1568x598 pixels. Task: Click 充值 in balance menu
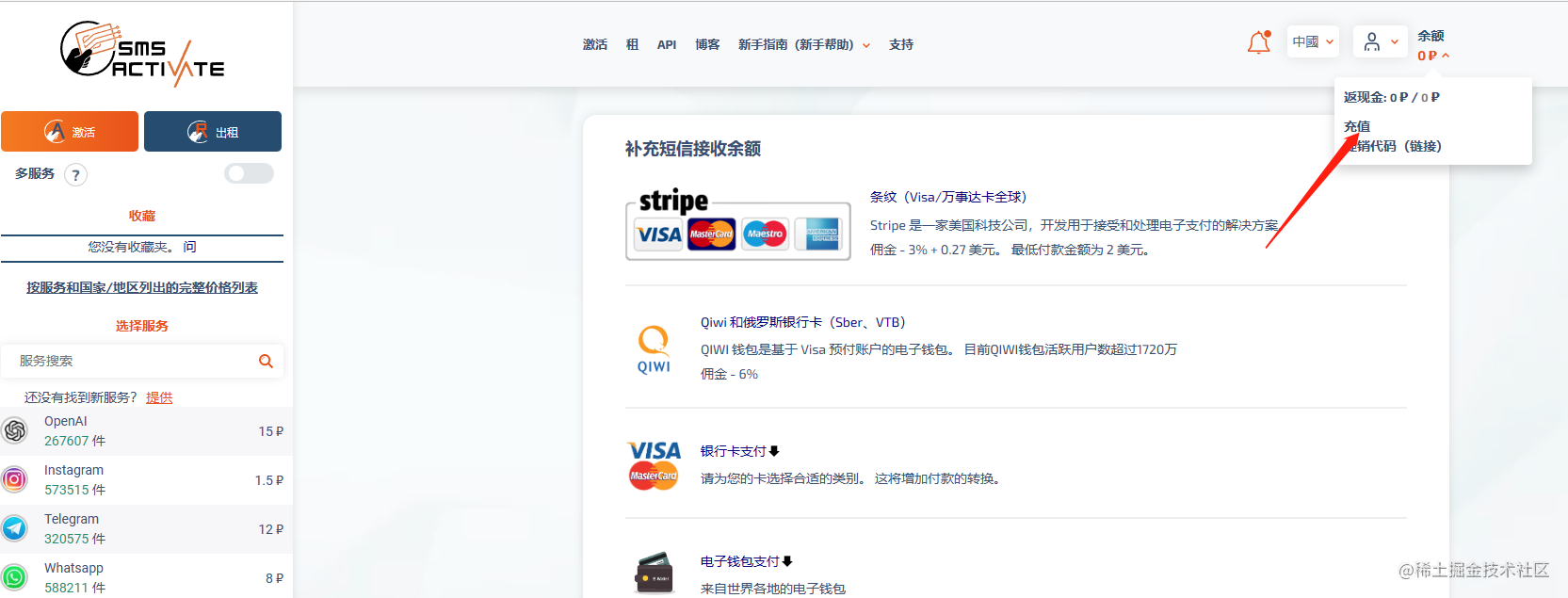coord(1357,126)
